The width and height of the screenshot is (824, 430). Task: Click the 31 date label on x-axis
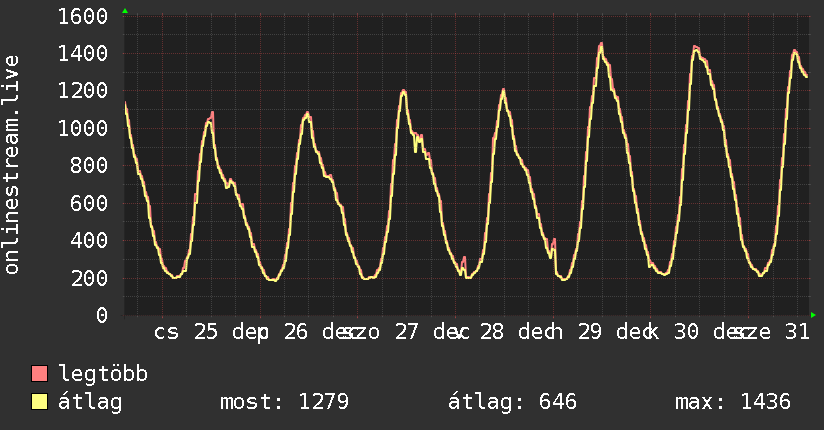[797, 332]
